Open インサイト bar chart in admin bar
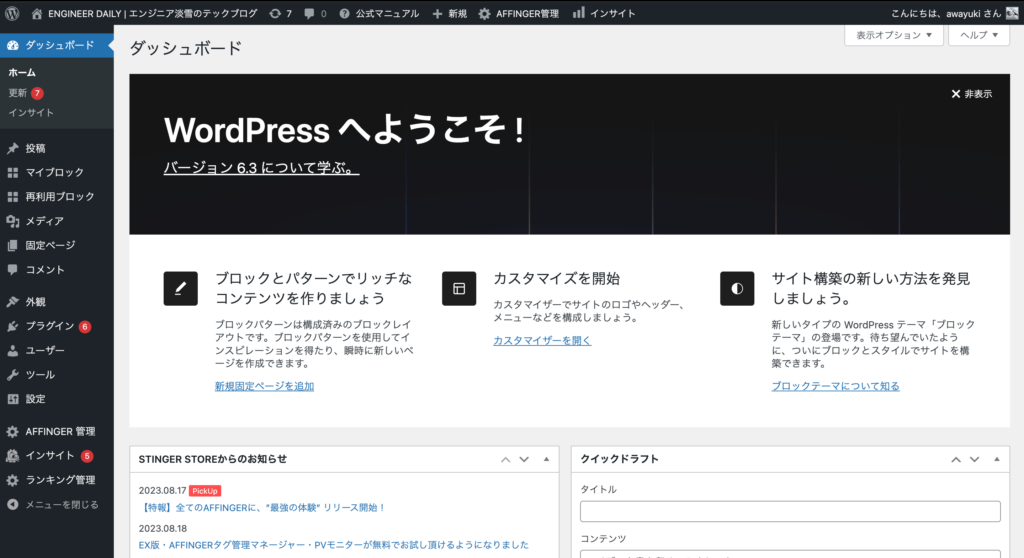Screen dimensions: 1024x558 pos(579,12)
